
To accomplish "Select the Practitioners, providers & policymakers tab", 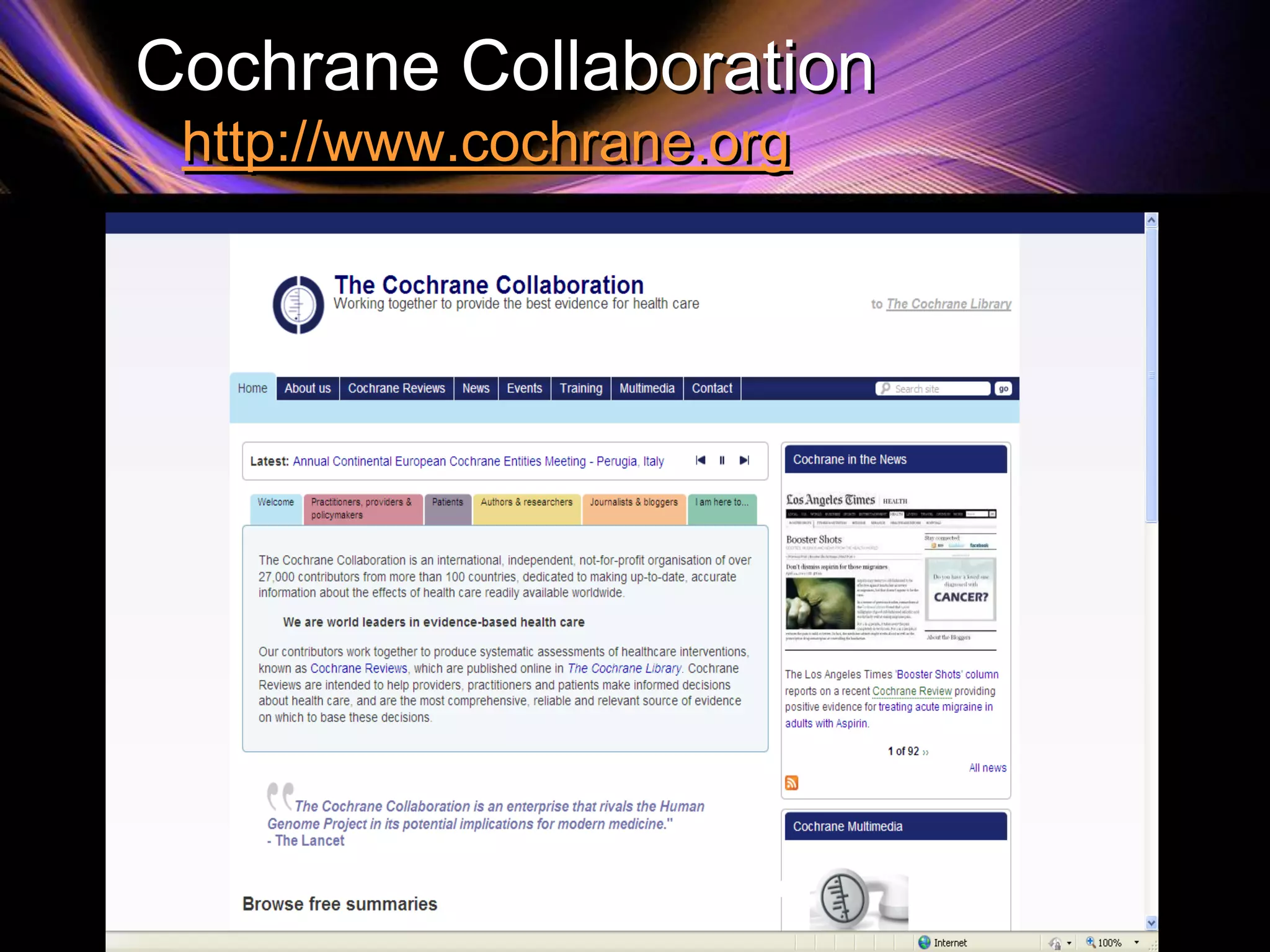I will click(363, 509).
